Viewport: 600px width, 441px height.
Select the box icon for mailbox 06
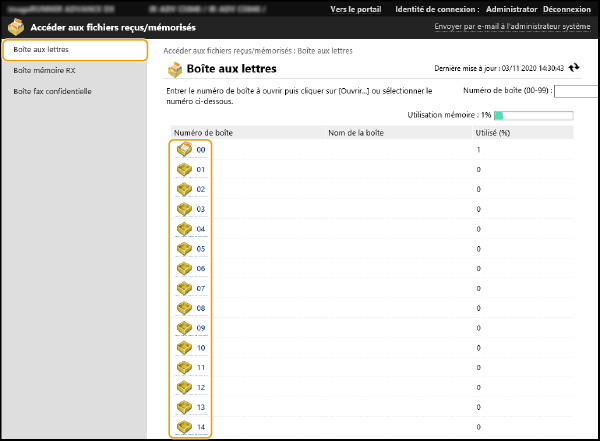point(184,268)
